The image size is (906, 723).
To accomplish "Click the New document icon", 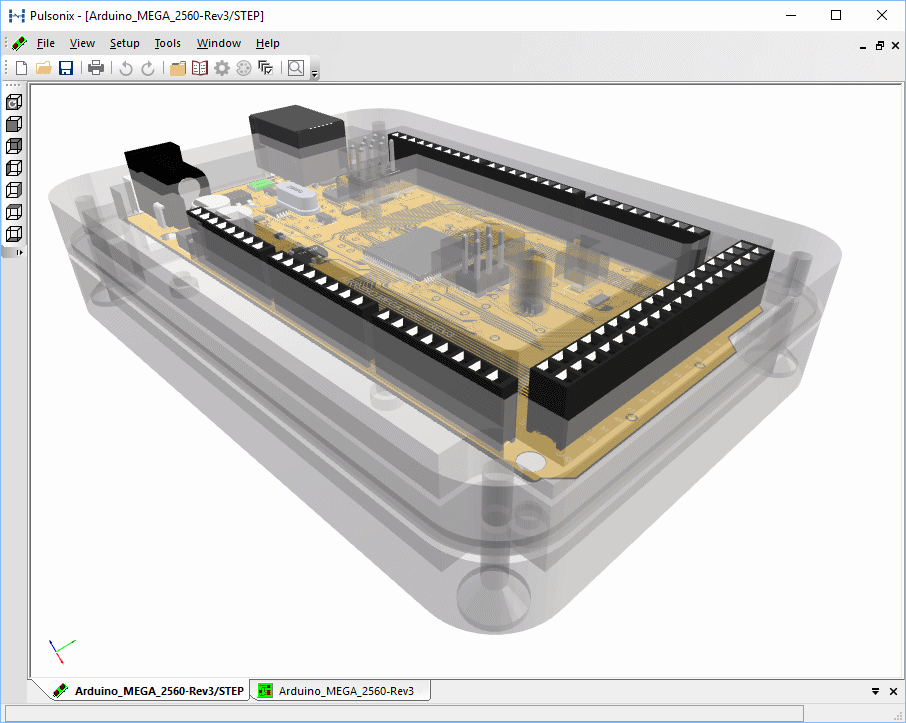I will (21, 68).
